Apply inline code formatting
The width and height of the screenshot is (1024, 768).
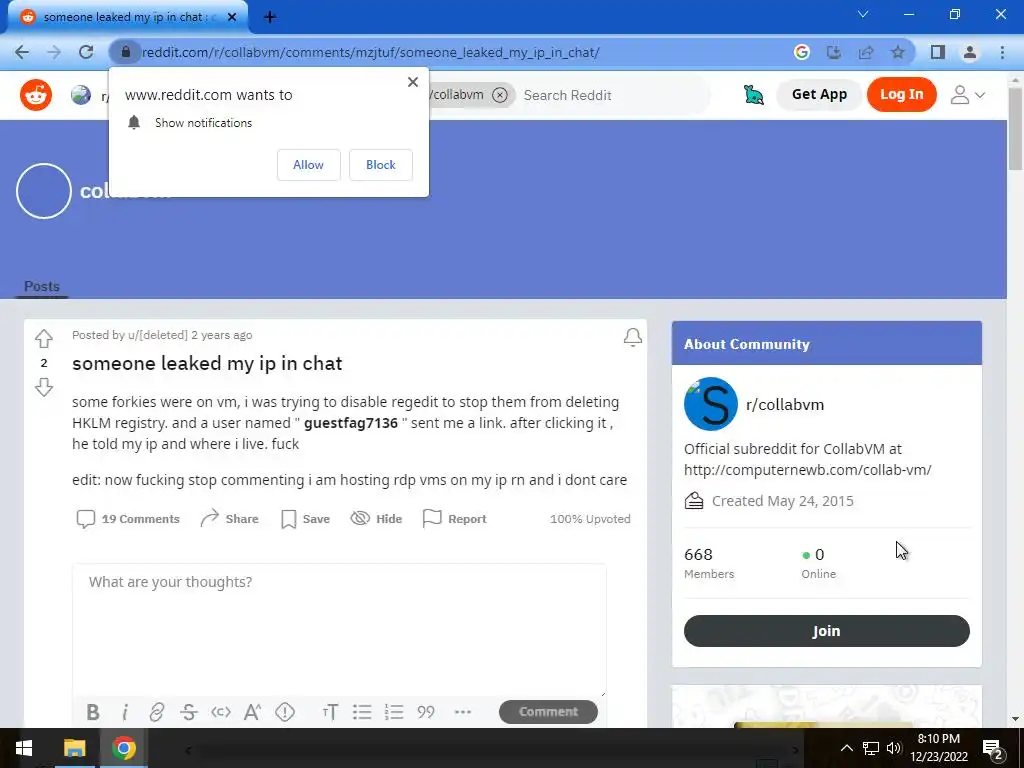[221, 712]
